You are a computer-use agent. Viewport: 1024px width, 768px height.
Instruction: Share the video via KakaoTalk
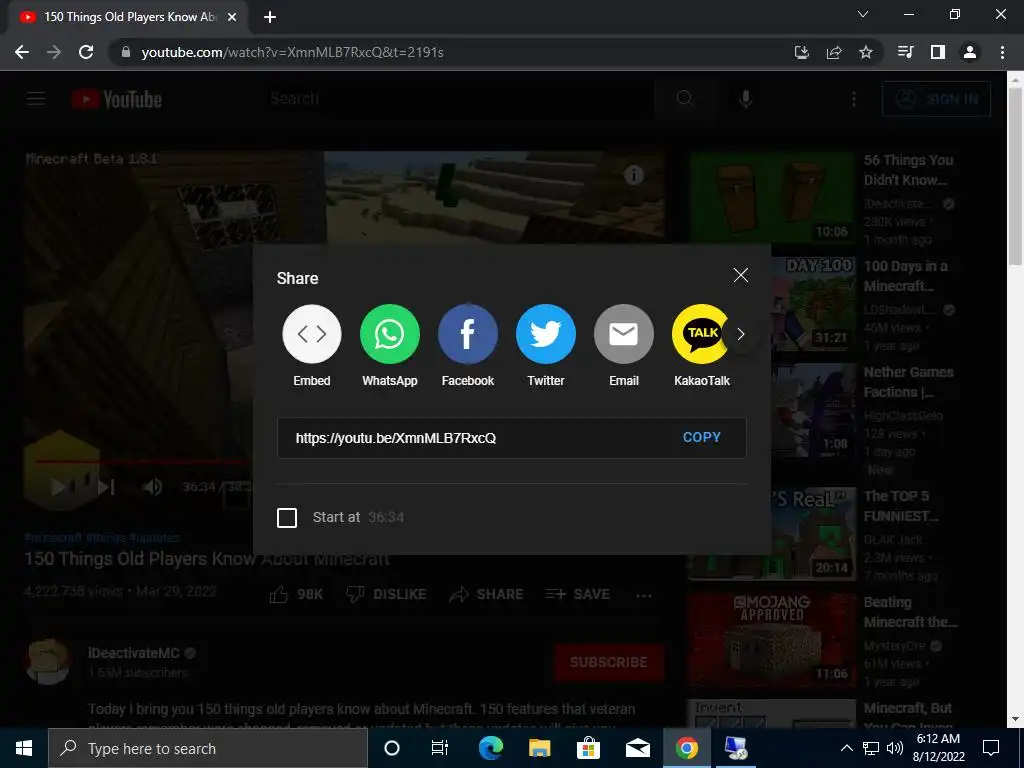point(701,334)
